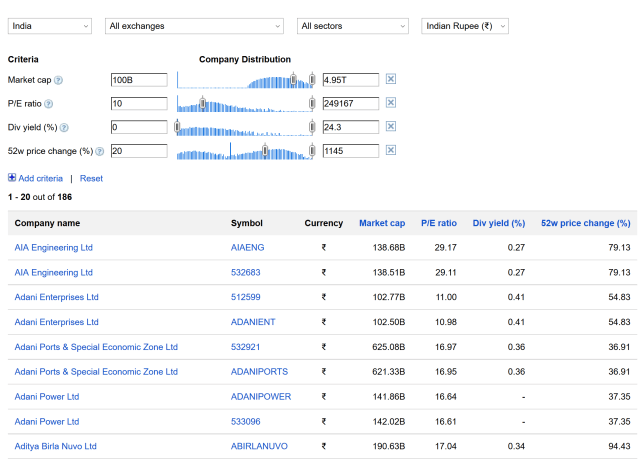Viewport: 640px width, 459px height.
Task: Remove the Div yield criterion
Action: 391,126
